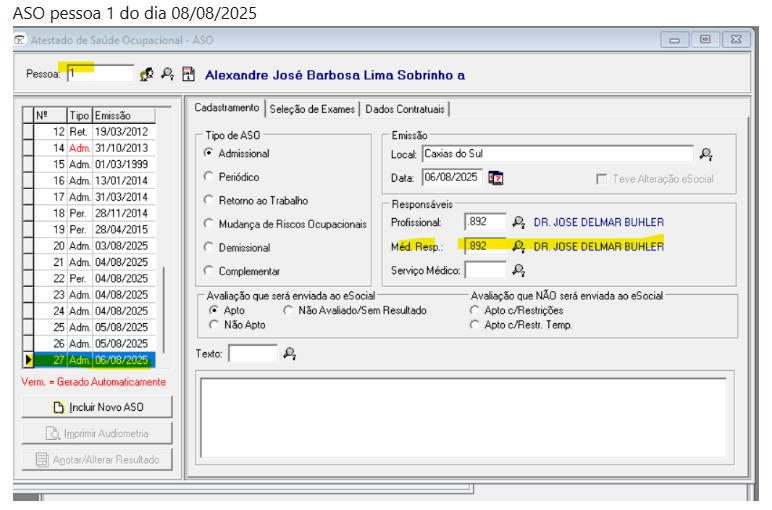The image size is (772, 510).
Task: Click the search magnifier next to Pessoa field
Action: pos(167,74)
